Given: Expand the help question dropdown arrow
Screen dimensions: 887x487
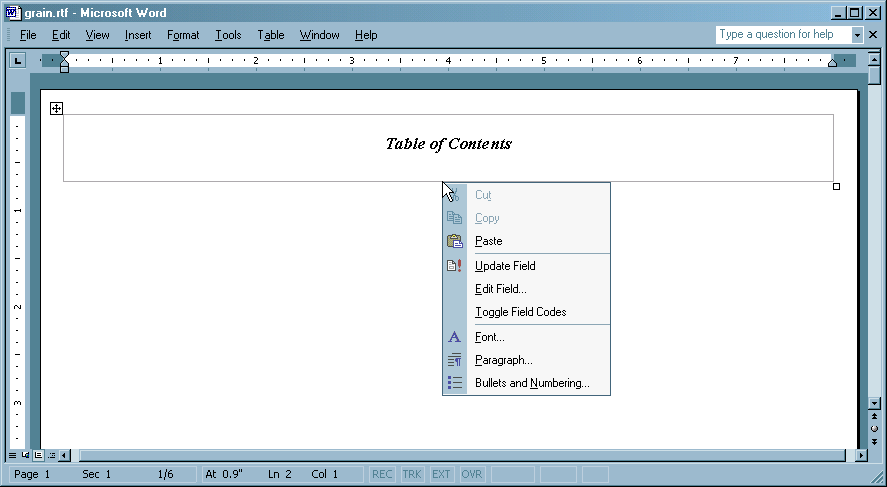Looking at the screenshot, I should [857, 35].
